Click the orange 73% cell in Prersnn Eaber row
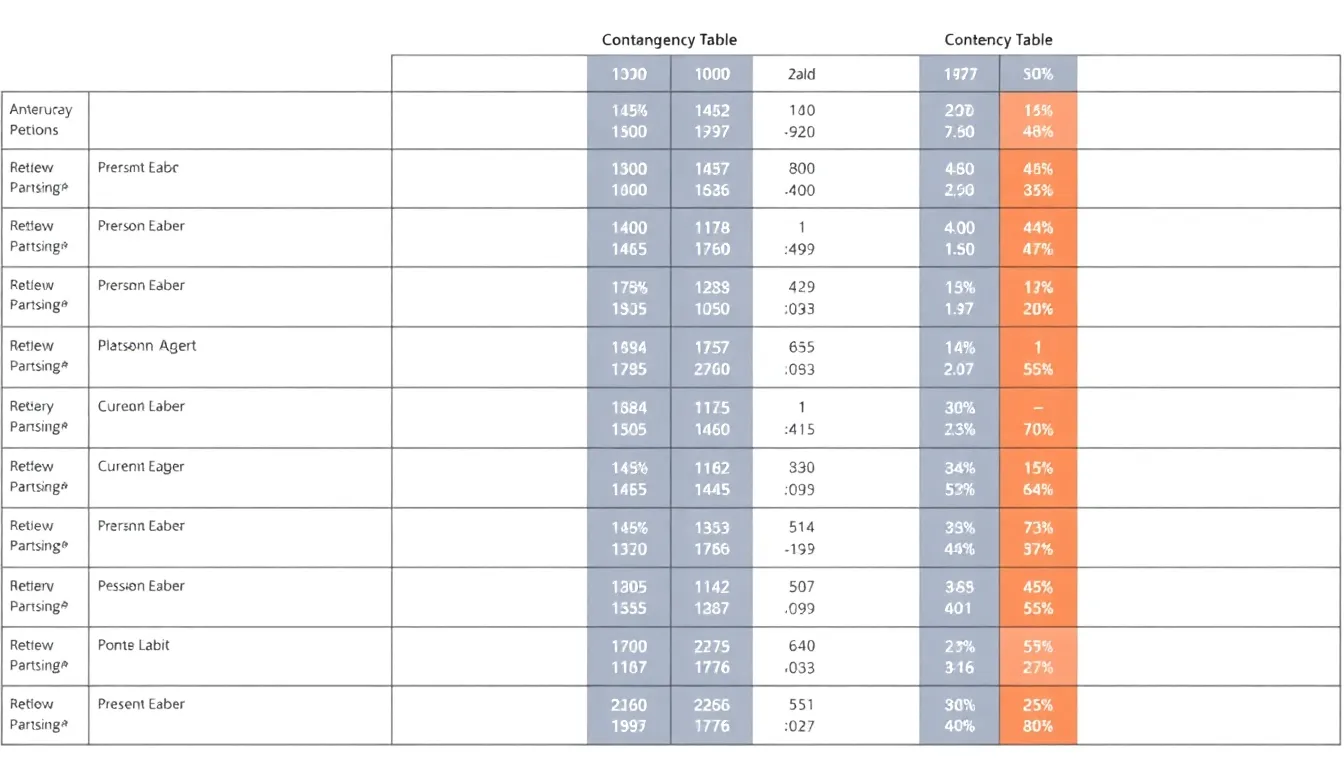 click(1038, 527)
